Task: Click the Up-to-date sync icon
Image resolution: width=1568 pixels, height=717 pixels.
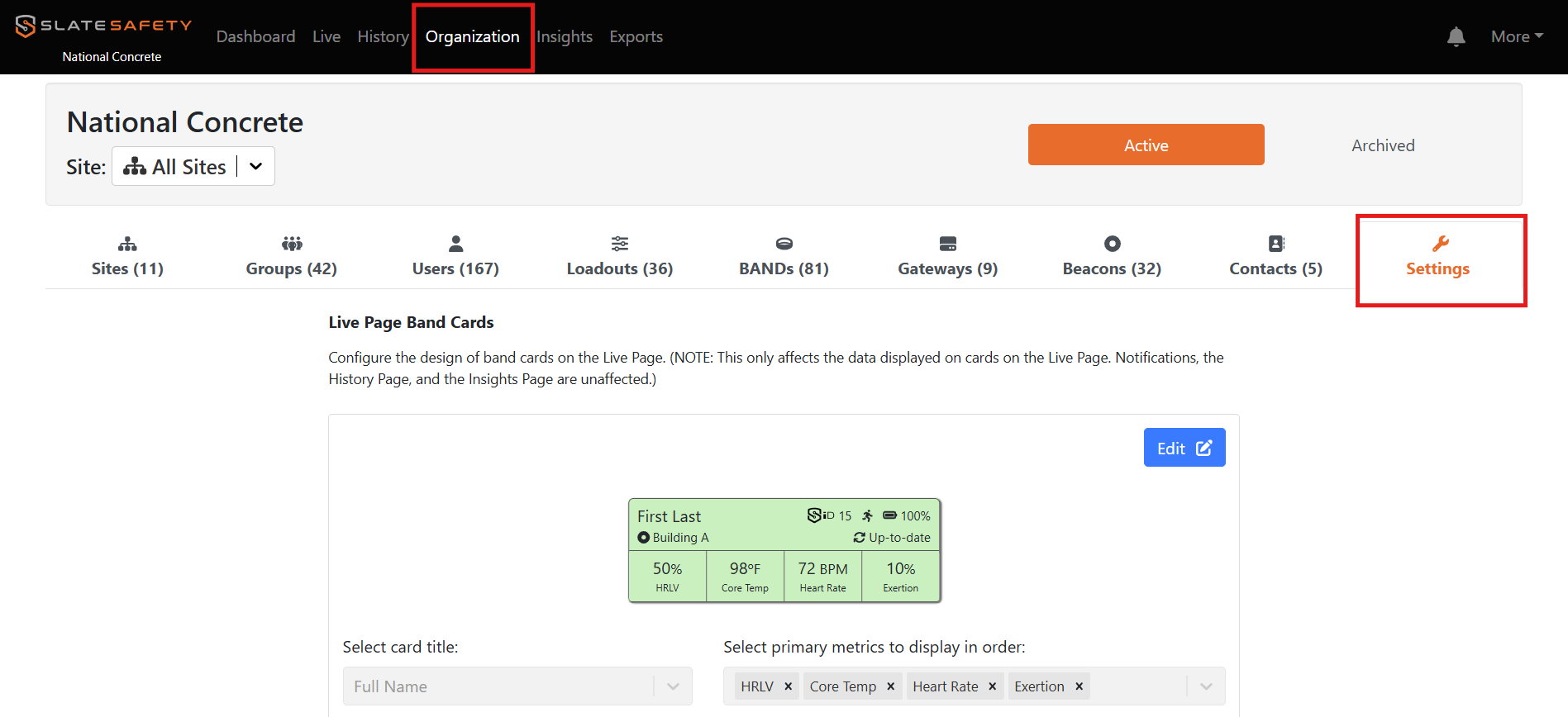Action: (860, 538)
